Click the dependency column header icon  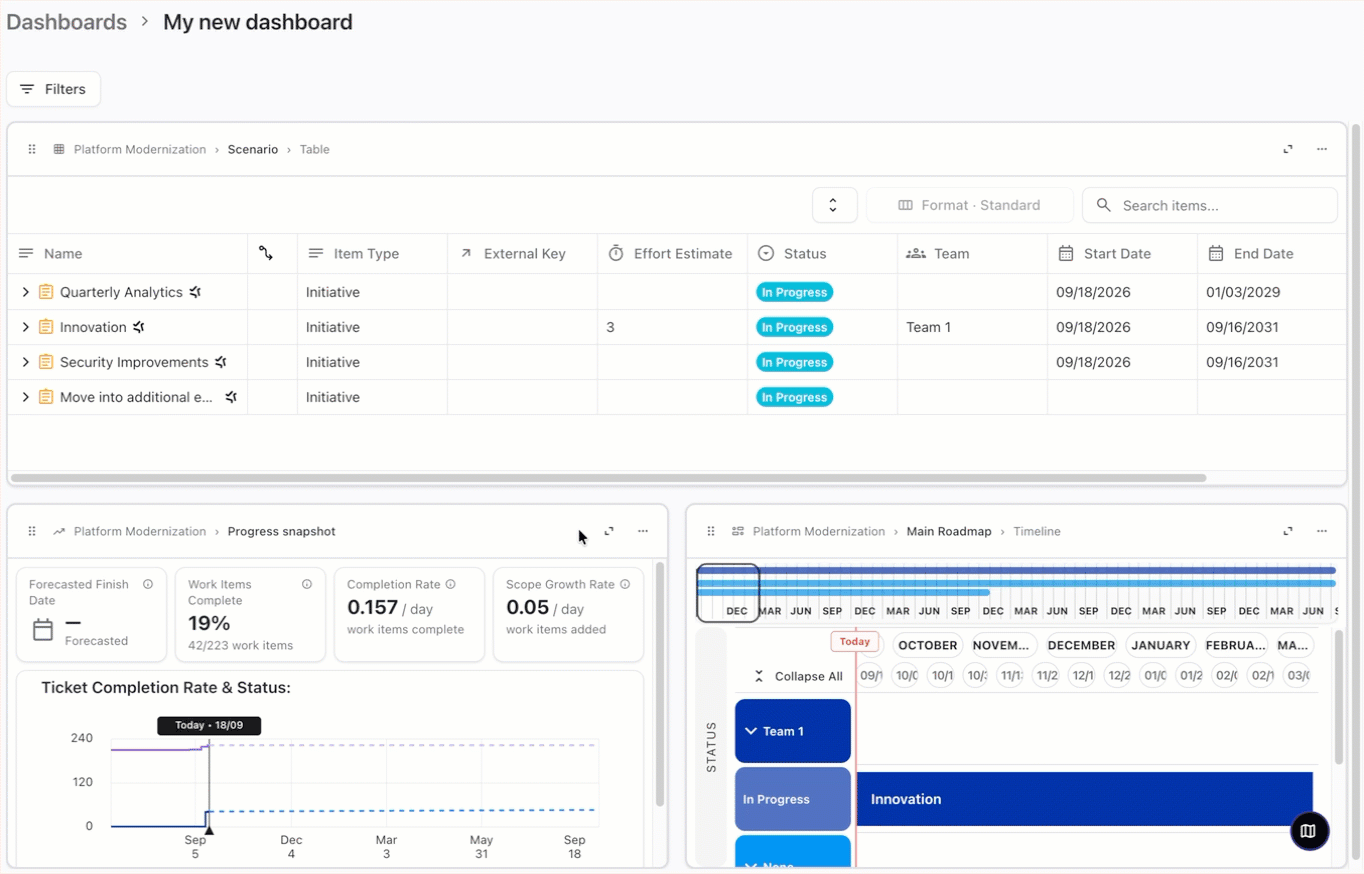click(266, 253)
